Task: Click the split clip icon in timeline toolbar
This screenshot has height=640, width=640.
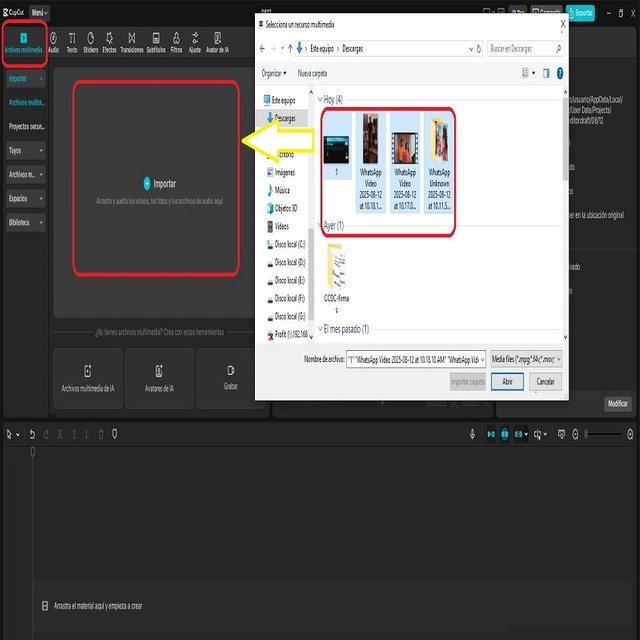Action: pyautogui.click(x=60, y=434)
